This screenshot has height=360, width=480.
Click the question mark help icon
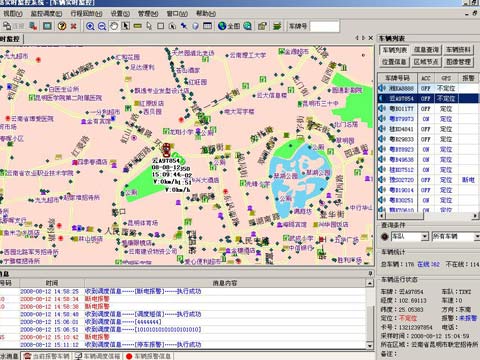coord(62,26)
